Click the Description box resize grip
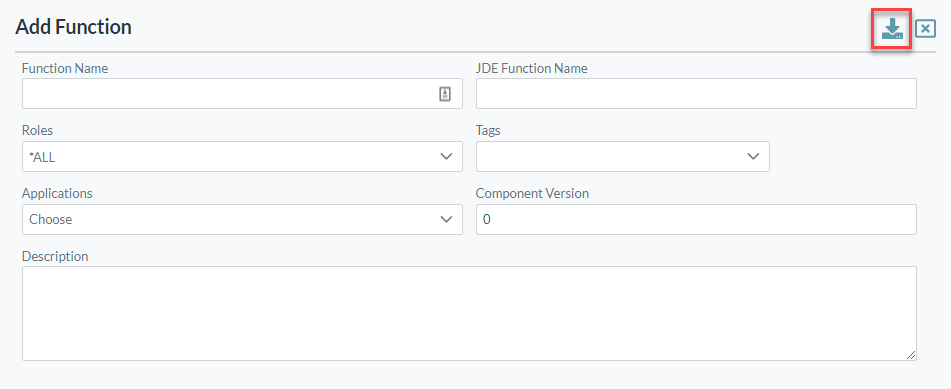The height and width of the screenshot is (389, 951). 911,355
